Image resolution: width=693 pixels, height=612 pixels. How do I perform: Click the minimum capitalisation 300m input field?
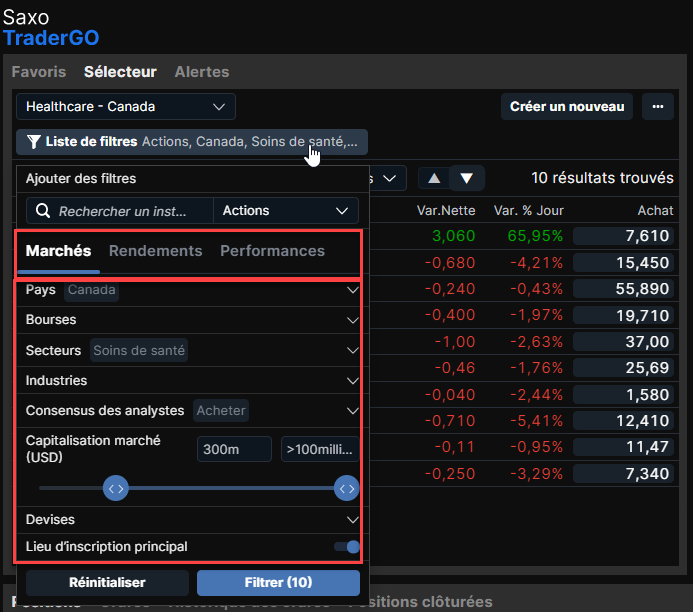pyautogui.click(x=234, y=449)
